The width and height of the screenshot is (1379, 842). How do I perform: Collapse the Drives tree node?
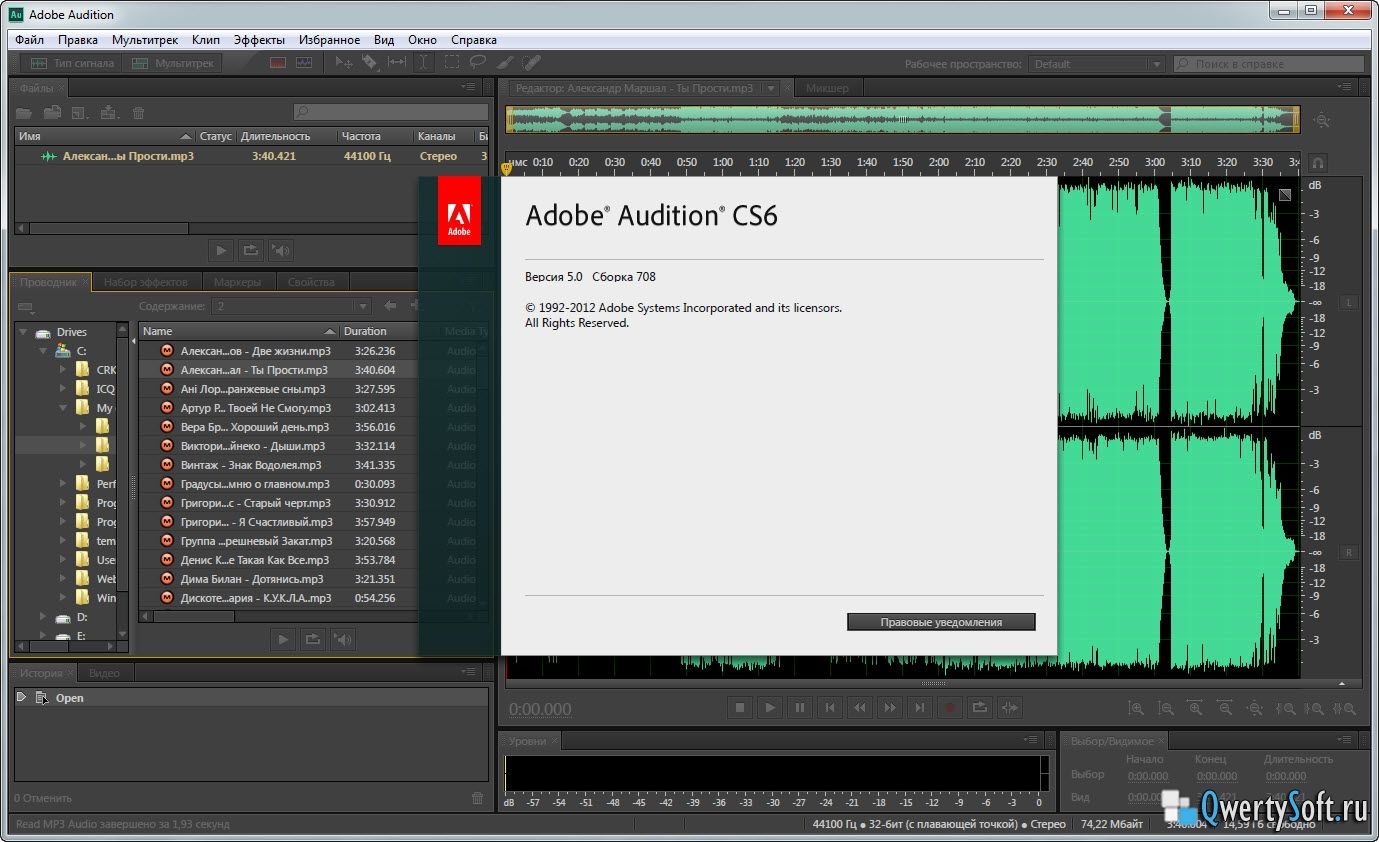coord(23,332)
